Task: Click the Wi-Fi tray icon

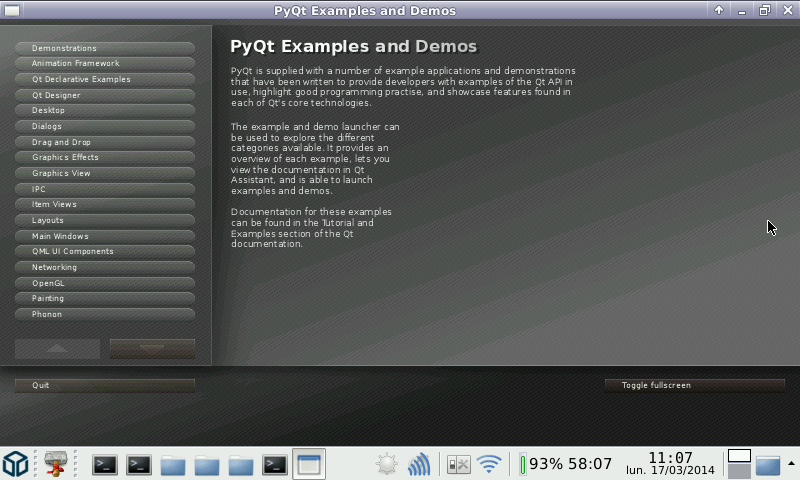Action: [489, 464]
